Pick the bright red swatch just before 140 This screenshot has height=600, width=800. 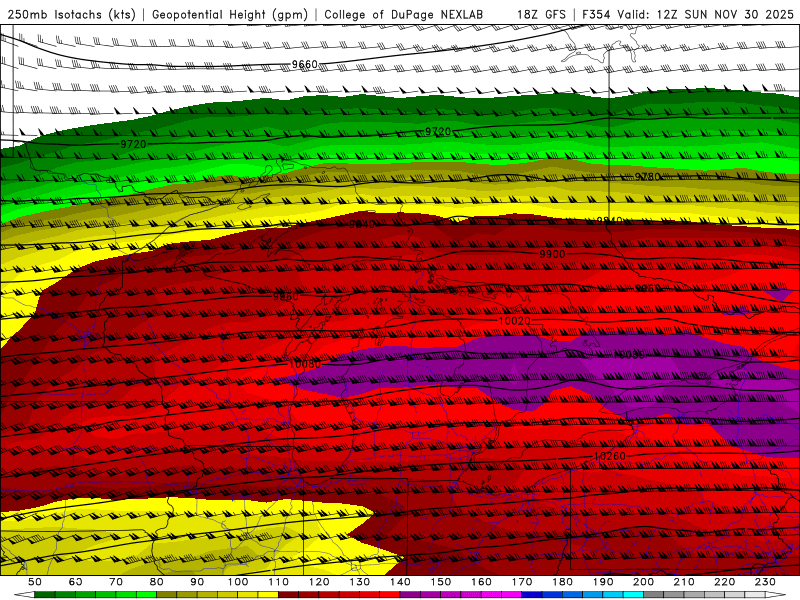pos(390,595)
